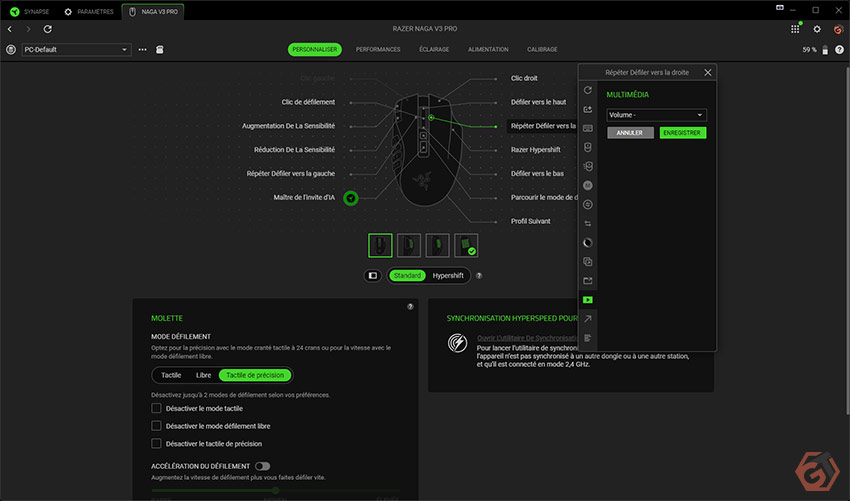This screenshot has height=501, width=850.
Task: Open the AI prompt function category
Action: [588, 110]
